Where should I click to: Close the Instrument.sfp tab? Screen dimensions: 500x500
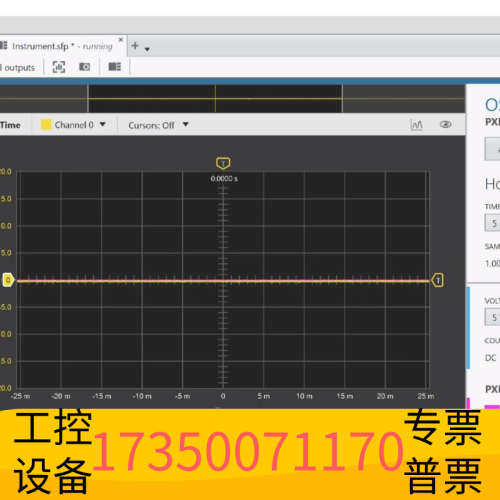click(x=121, y=40)
